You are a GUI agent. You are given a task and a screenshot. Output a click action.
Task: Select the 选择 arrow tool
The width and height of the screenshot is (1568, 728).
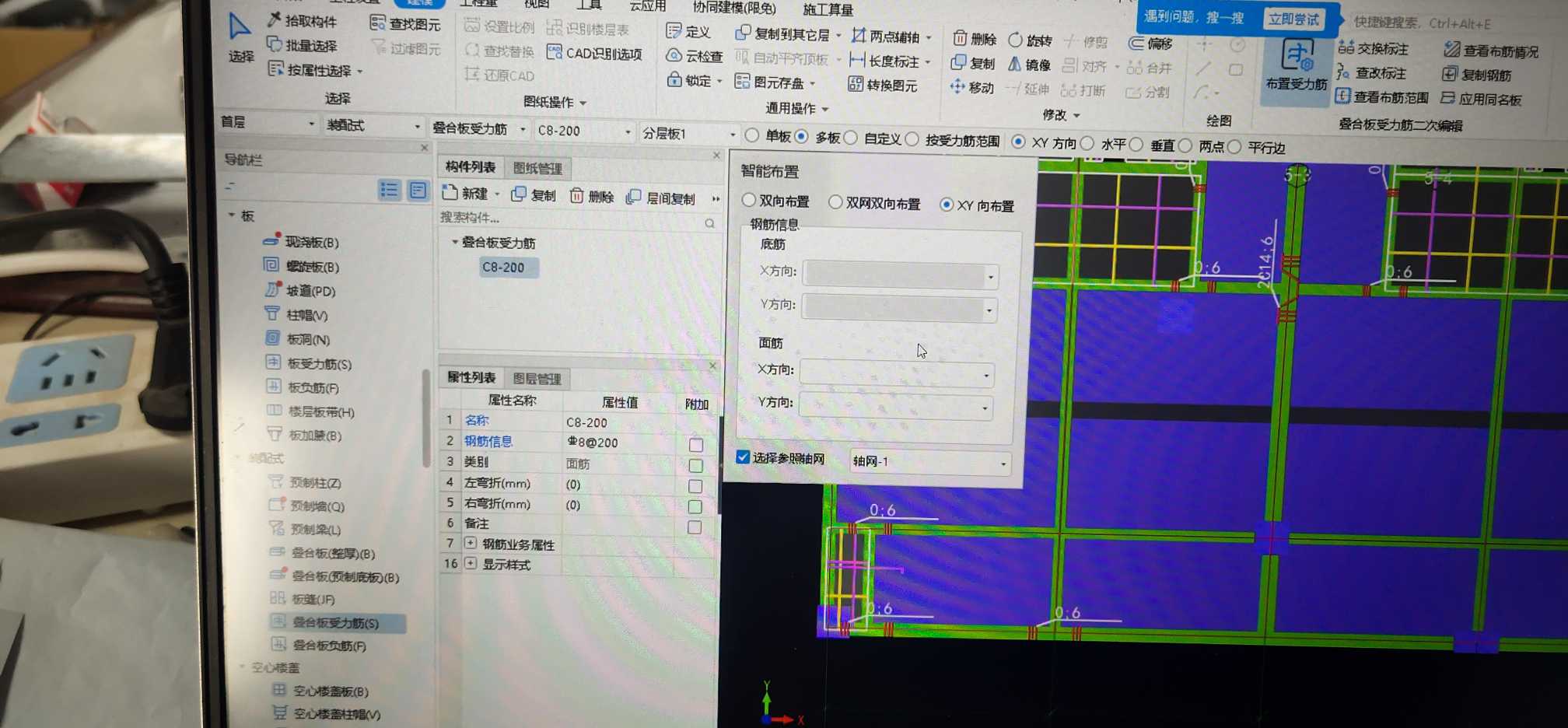point(240,37)
